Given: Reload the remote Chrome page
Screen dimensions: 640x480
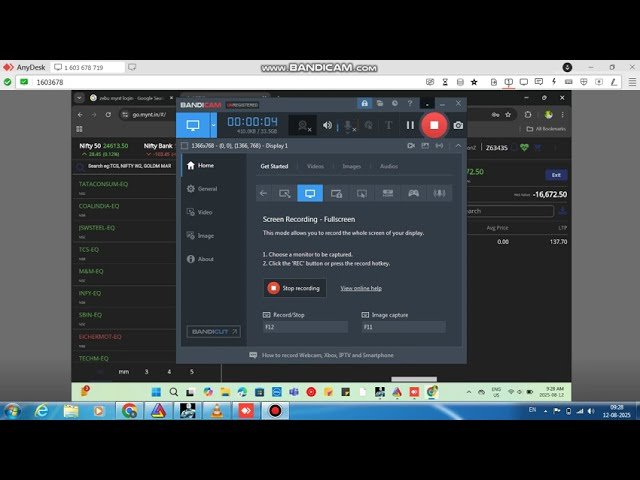Looking at the screenshot, I should click(x=108, y=115).
